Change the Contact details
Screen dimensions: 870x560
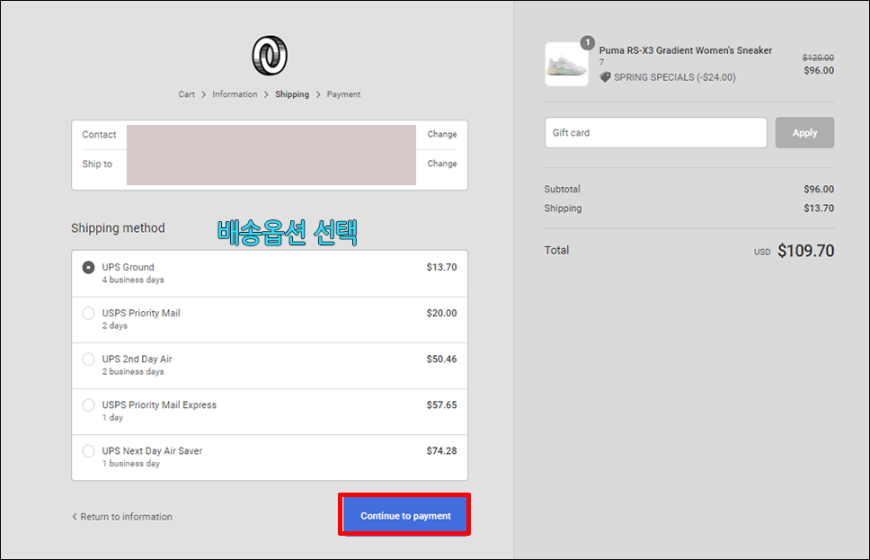pyautogui.click(x=442, y=134)
